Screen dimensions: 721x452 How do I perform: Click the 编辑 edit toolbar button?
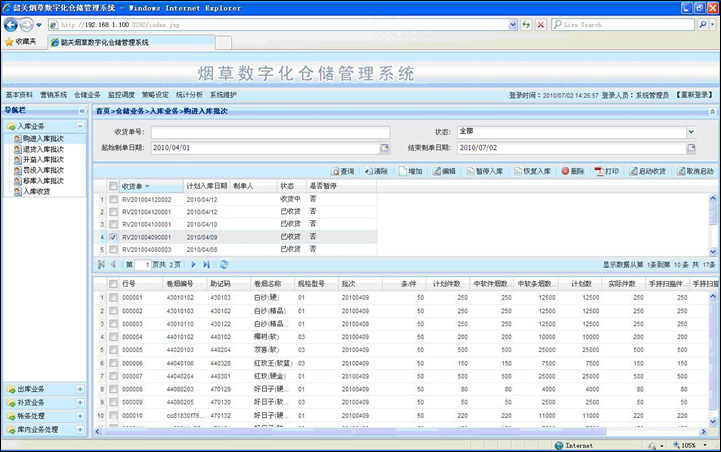pyautogui.click(x=444, y=172)
